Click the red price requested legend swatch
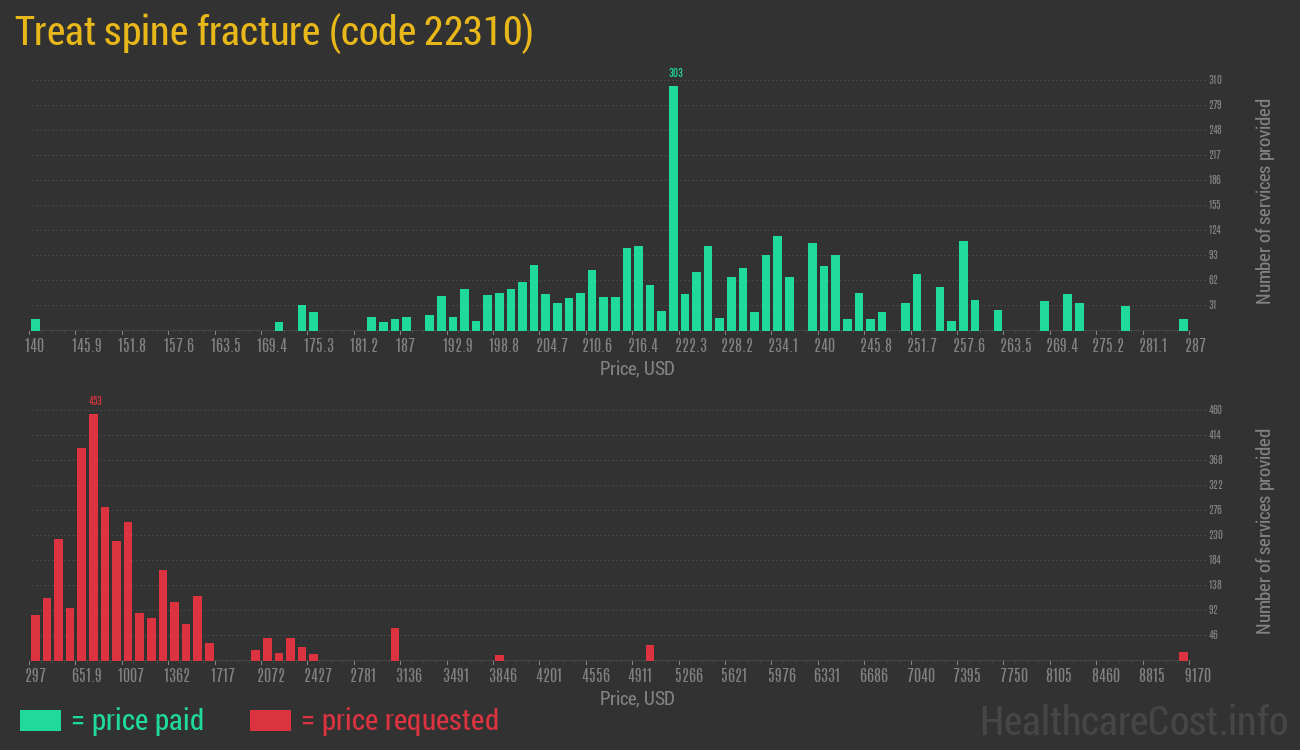Image resolution: width=1300 pixels, height=750 pixels. [x=270, y=720]
